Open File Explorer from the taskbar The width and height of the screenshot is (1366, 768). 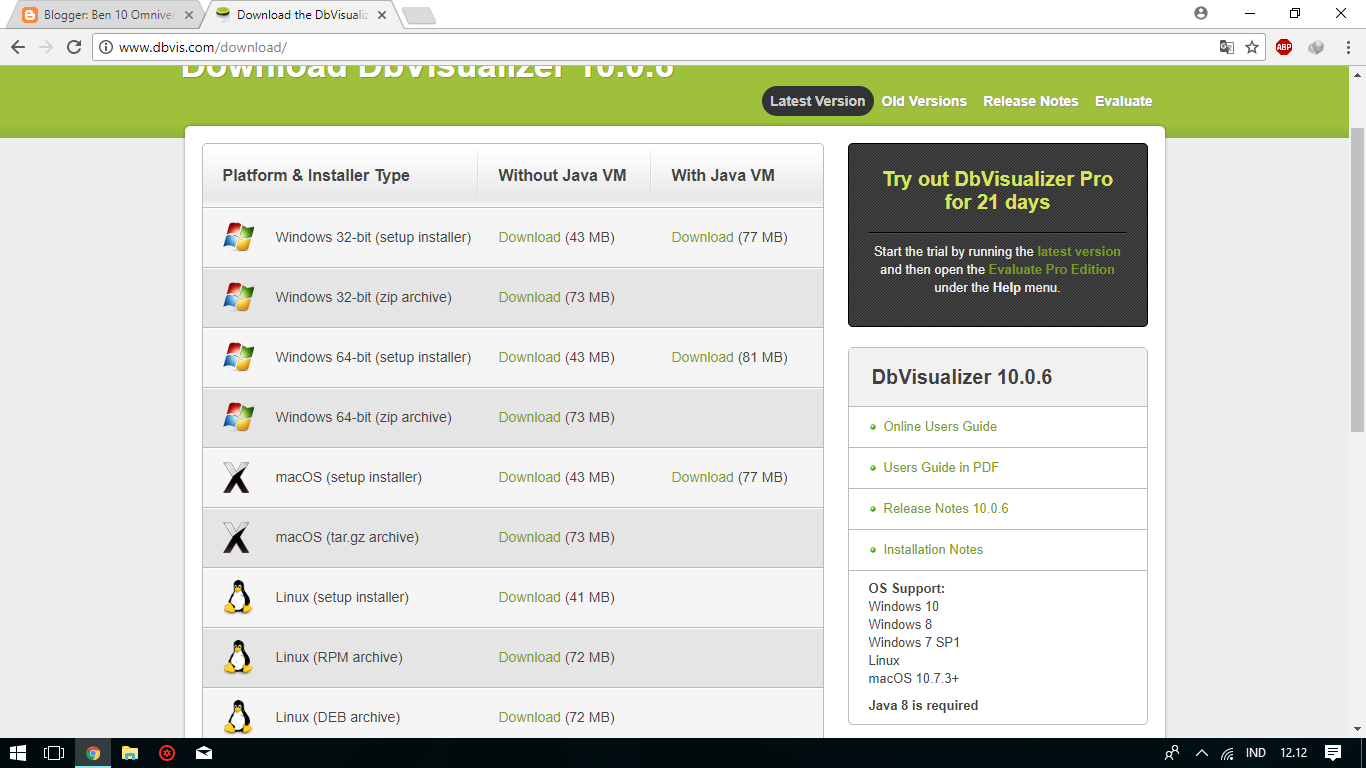click(x=130, y=753)
